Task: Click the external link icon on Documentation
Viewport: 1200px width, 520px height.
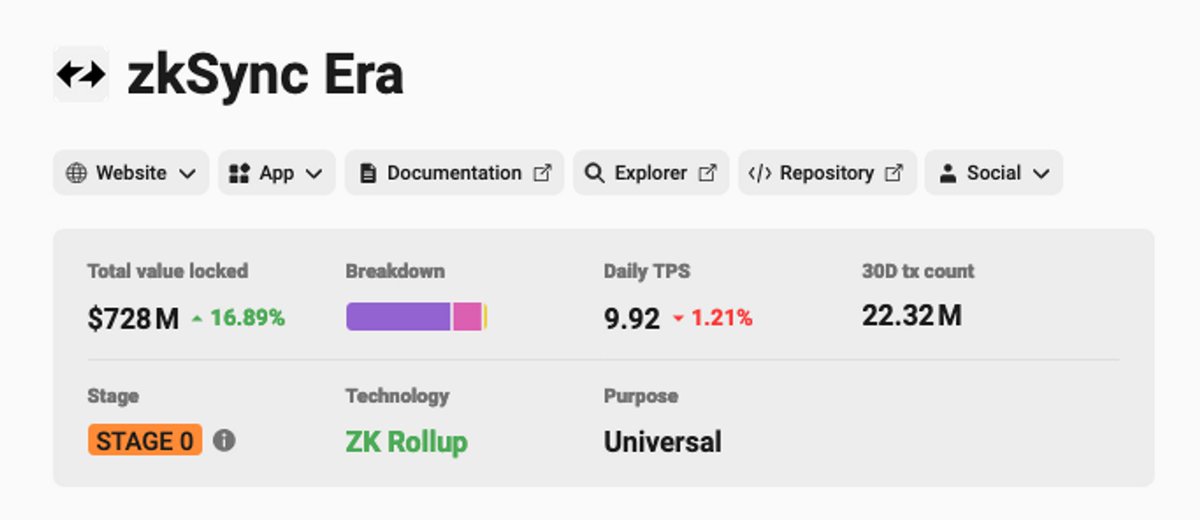Action: click(542, 173)
